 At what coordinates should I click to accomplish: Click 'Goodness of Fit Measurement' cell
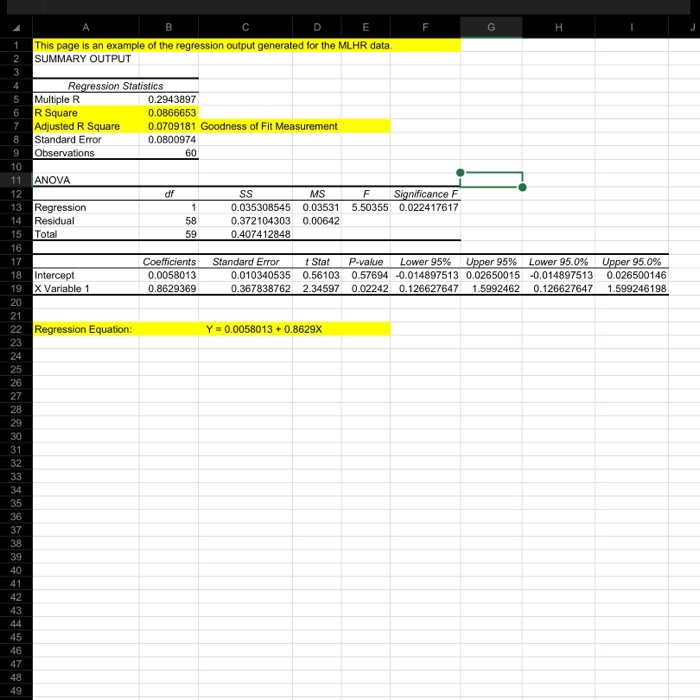269,126
